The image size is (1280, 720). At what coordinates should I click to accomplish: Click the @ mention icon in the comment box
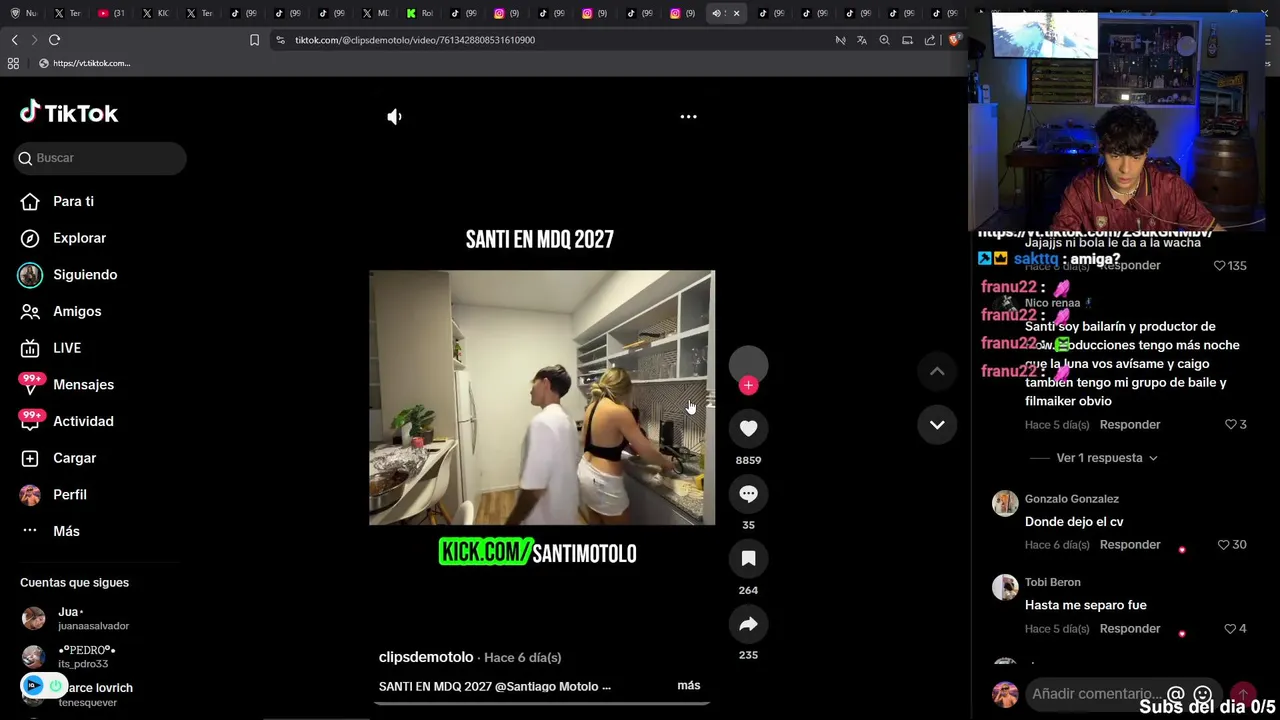(x=1176, y=694)
